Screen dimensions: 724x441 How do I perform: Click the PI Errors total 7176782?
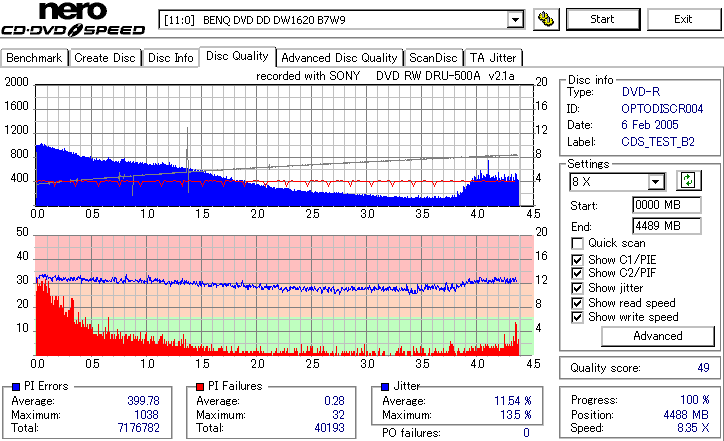tap(139, 428)
